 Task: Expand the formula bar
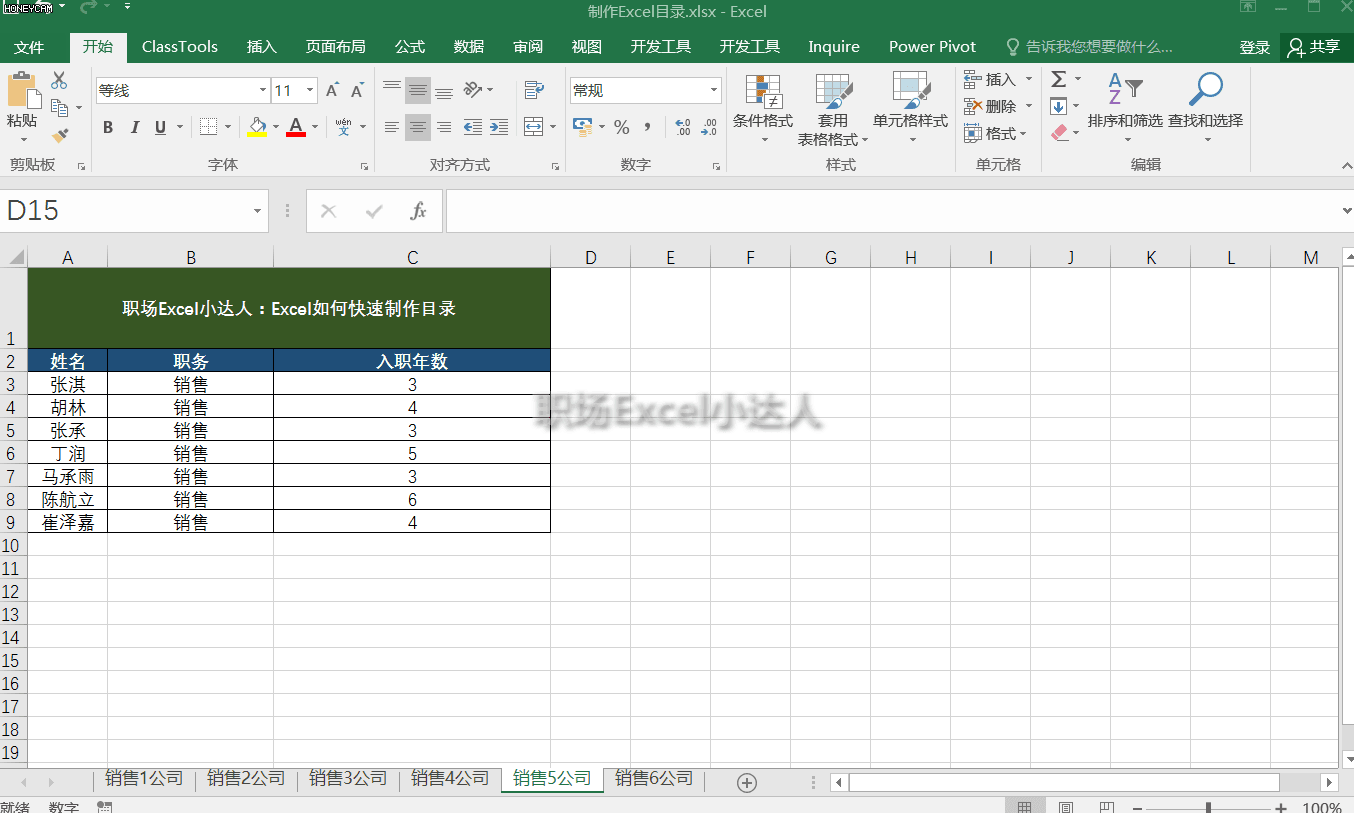(x=1346, y=211)
